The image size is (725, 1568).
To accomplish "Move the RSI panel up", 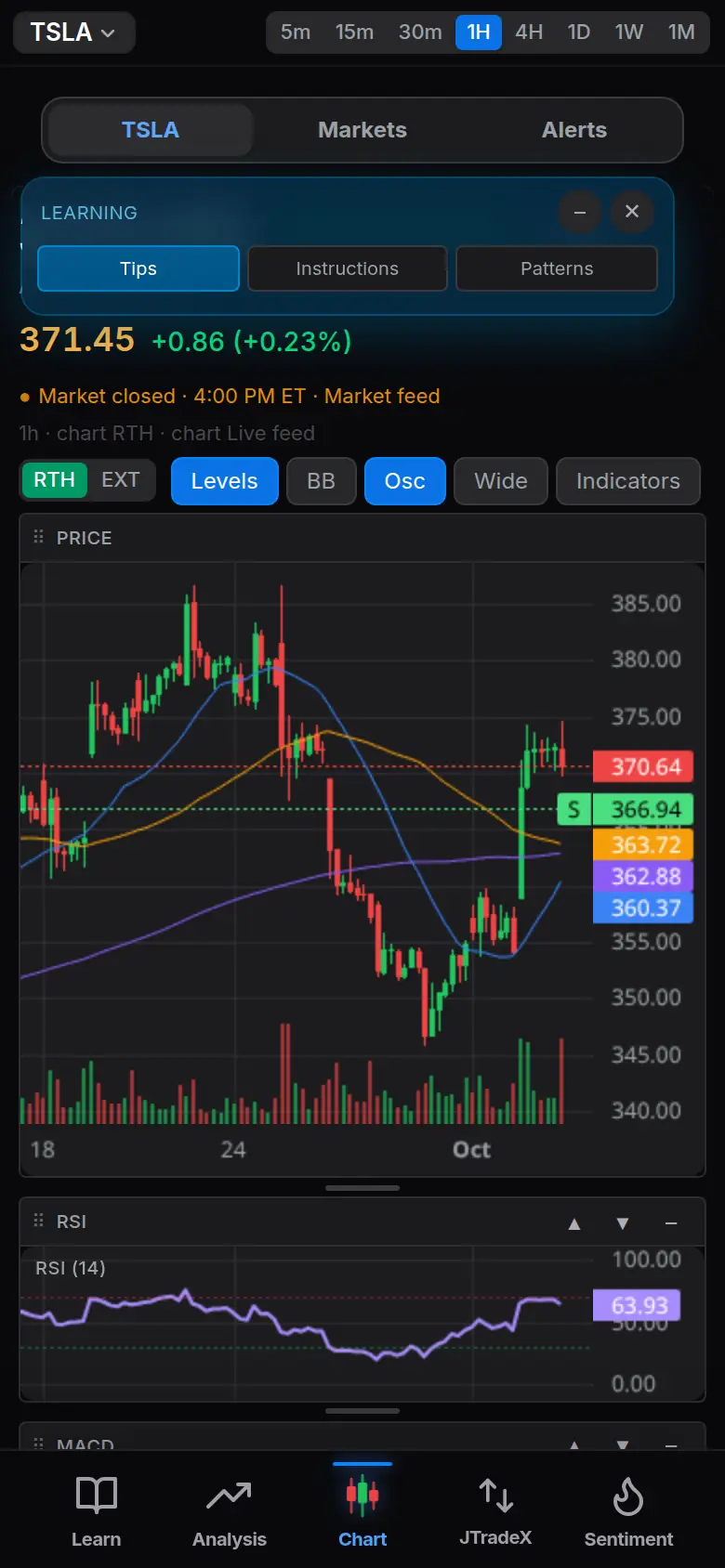I will pos(574,1223).
